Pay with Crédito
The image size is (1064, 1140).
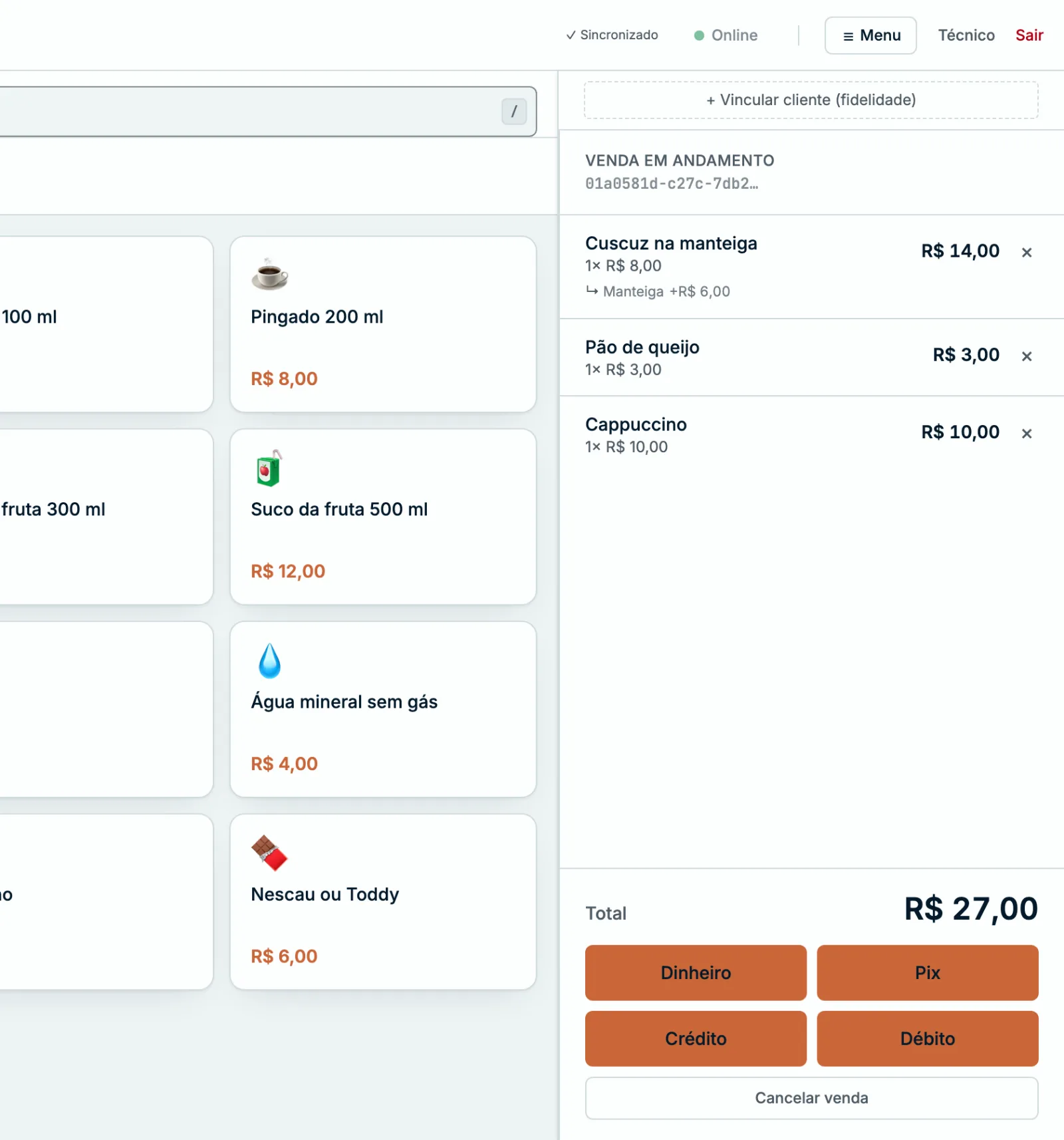coord(696,1038)
